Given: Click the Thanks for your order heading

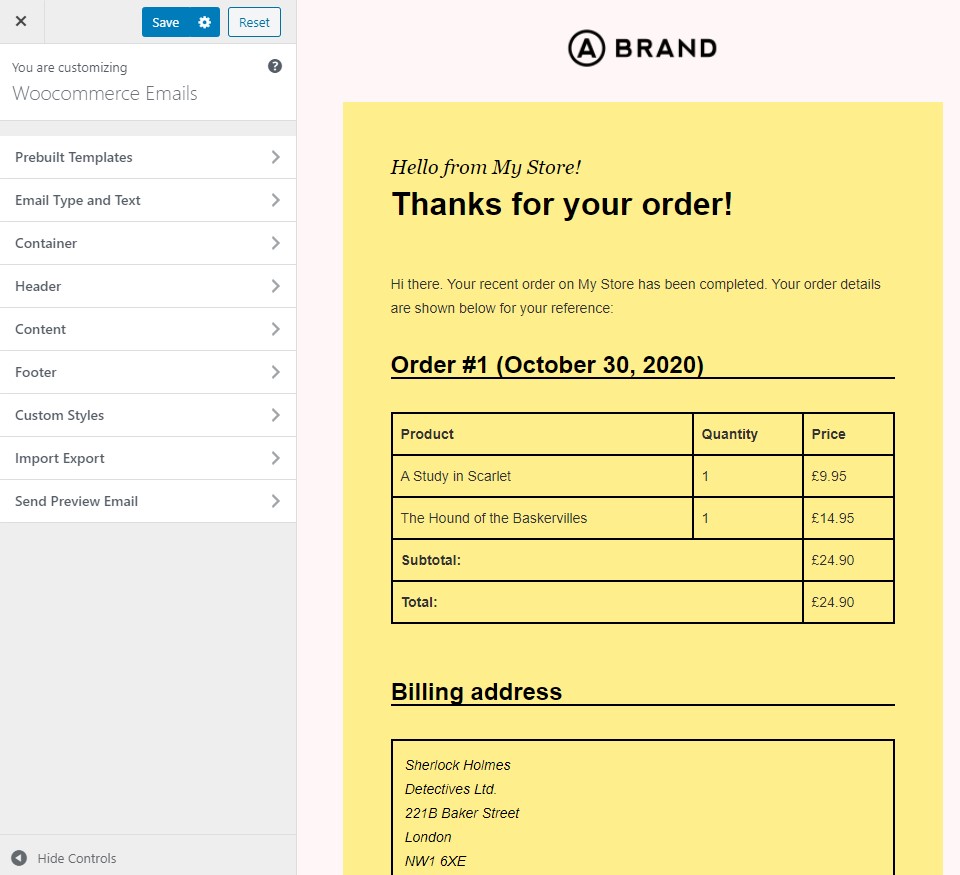Looking at the screenshot, I should 562,204.
